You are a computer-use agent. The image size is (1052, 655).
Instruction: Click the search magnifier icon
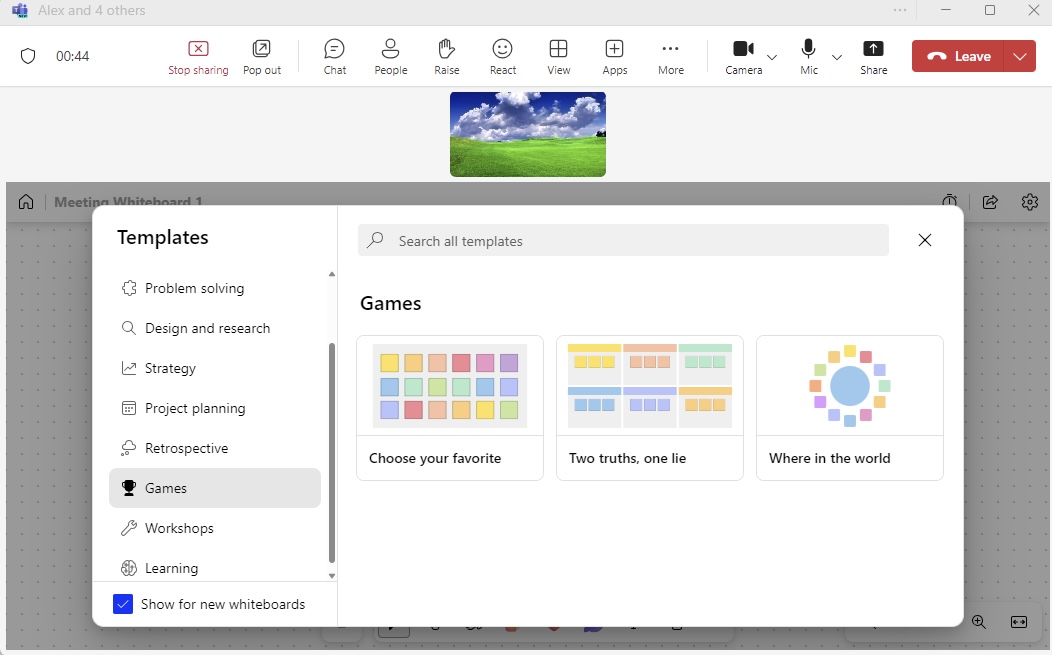(x=376, y=240)
